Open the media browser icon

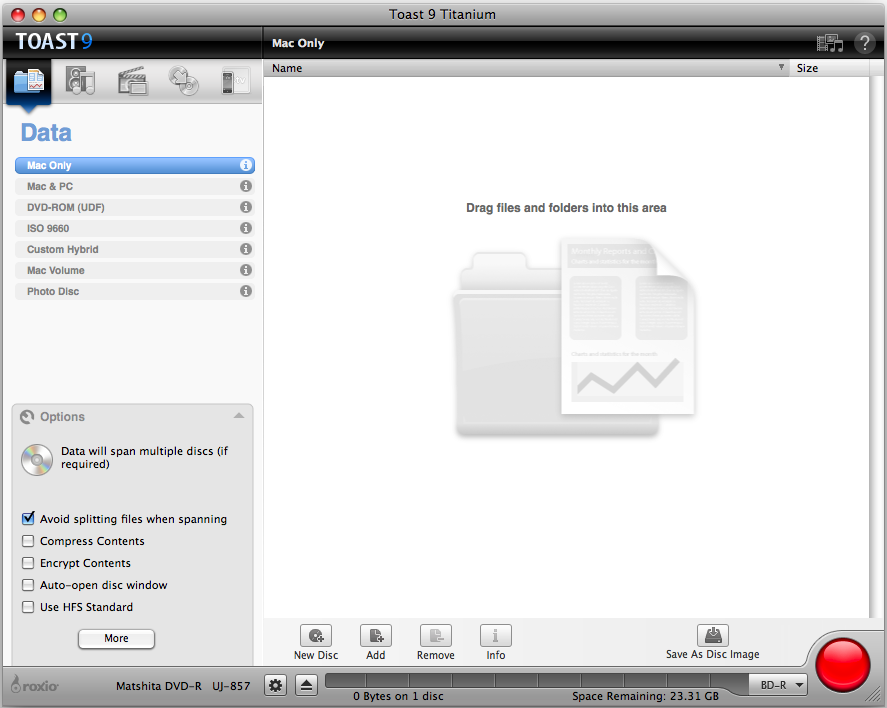830,43
